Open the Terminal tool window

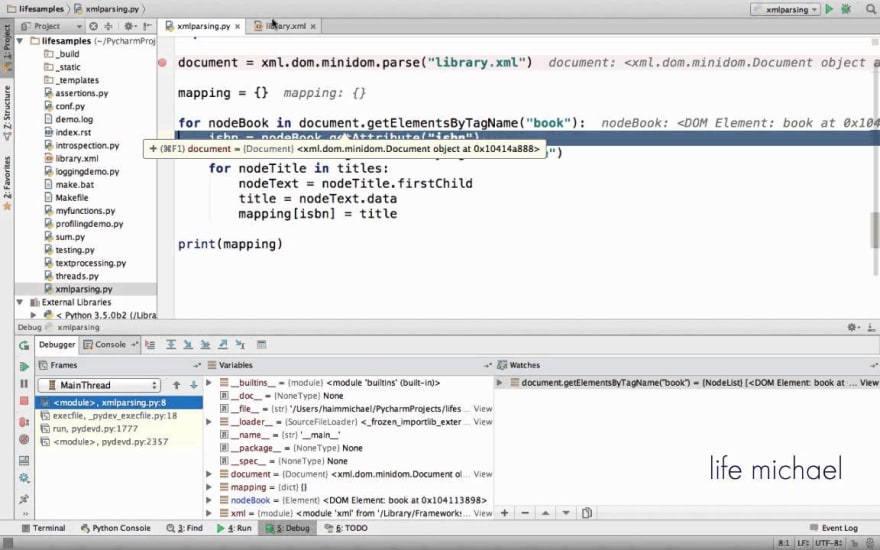coord(43,528)
